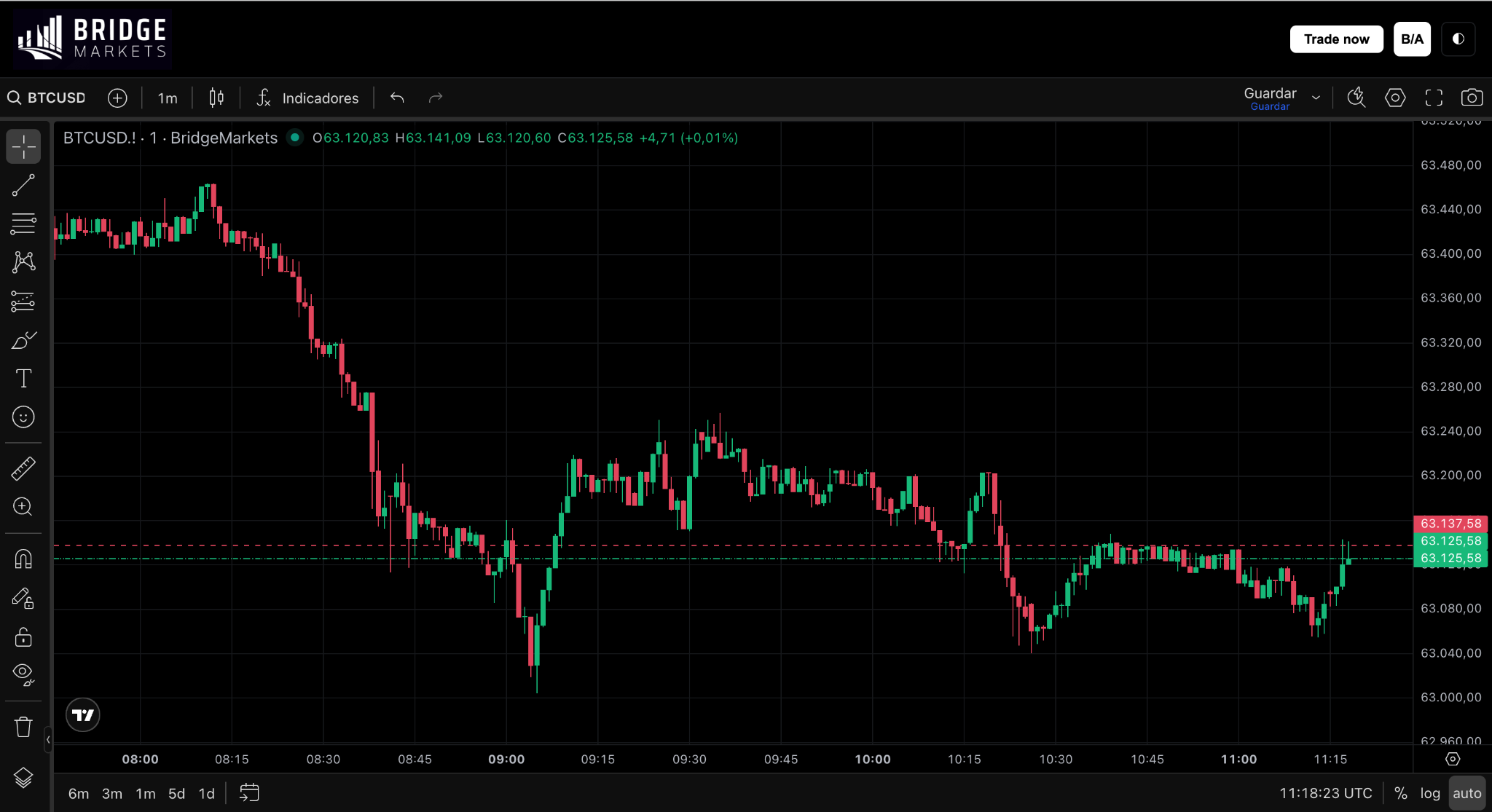Expand the Guardar dropdown arrow
1492x812 pixels.
coord(1316,98)
